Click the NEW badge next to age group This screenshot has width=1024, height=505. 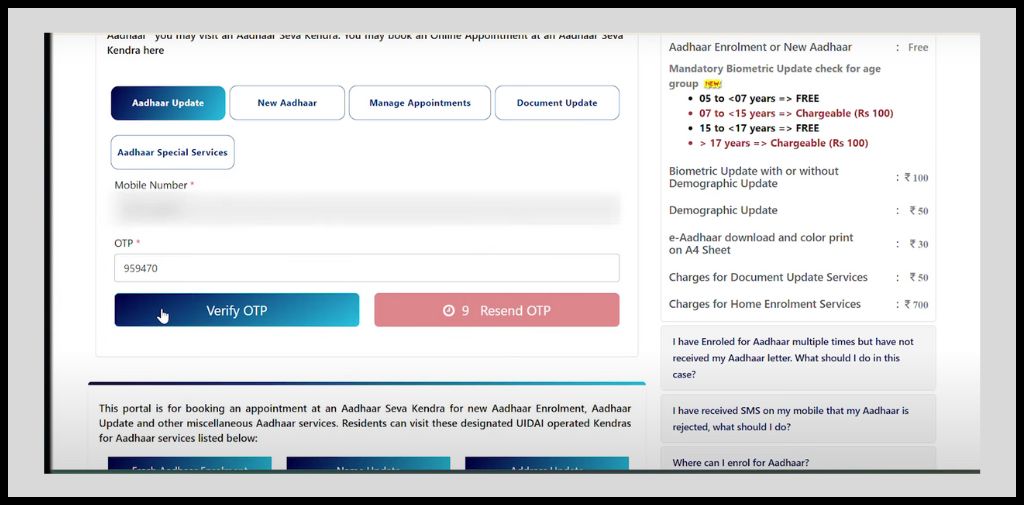(x=712, y=84)
